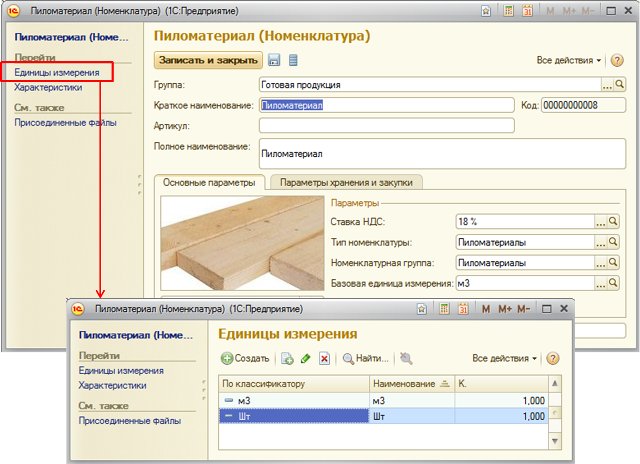Click magnifier in Базовая единица измерения field

pyautogui.click(x=613, y=283)
